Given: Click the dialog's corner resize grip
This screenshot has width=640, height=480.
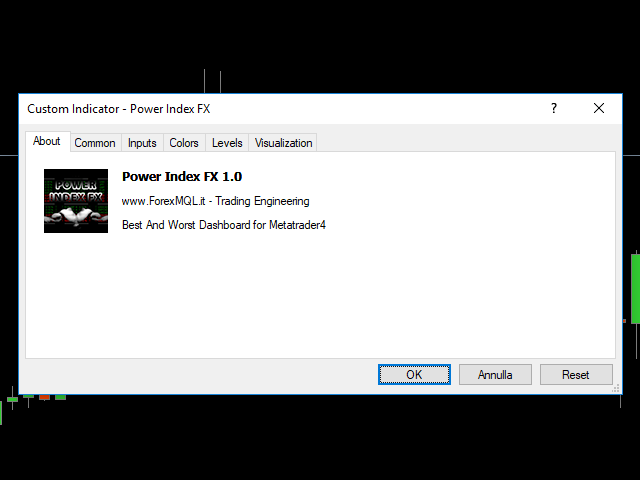Looking at the screenshot, I should click(x=616, y=389).
